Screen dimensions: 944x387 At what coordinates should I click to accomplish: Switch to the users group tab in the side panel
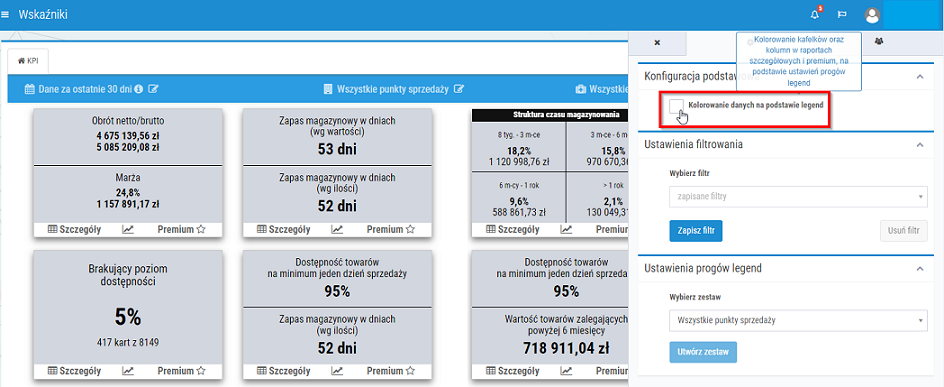(x=879, y=42)
